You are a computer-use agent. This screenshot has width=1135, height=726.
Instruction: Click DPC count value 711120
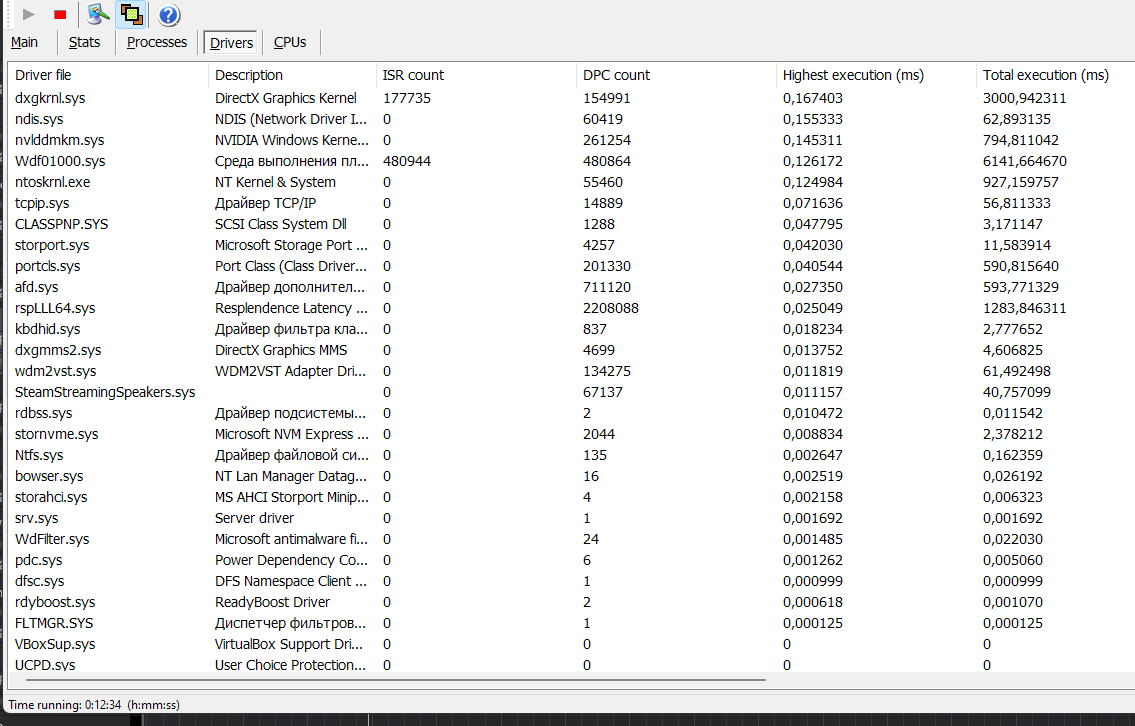coord(607,287)
